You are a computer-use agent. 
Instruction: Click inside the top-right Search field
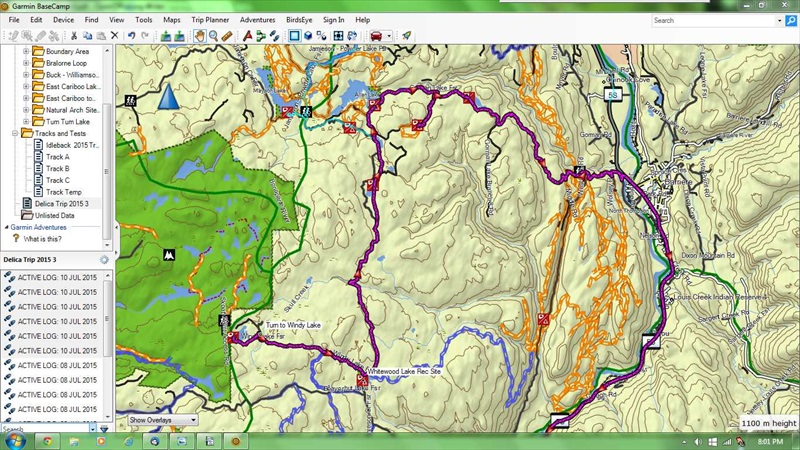(x=713, y=20)
